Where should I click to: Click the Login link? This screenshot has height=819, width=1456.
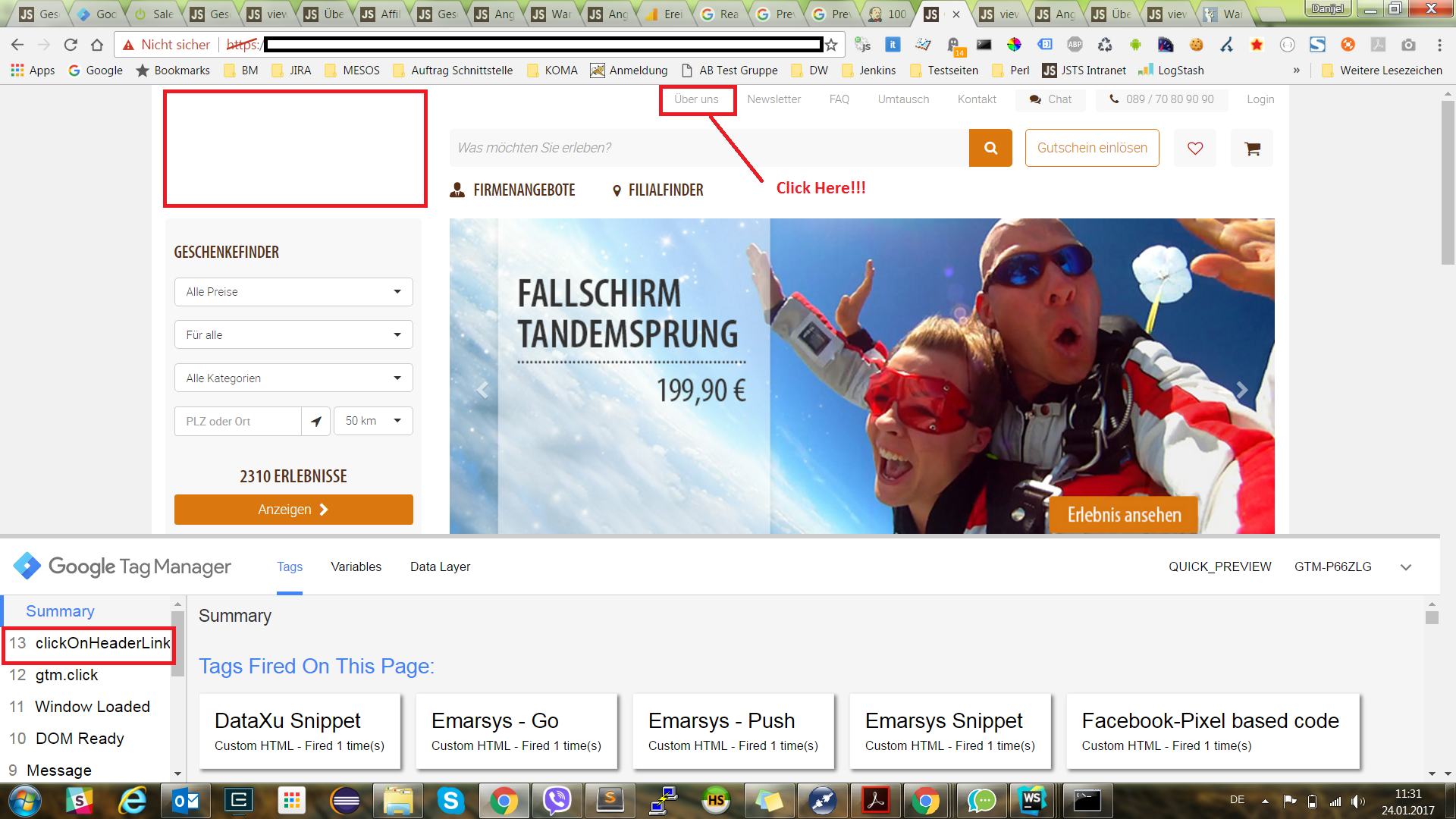pos(1260,99)
